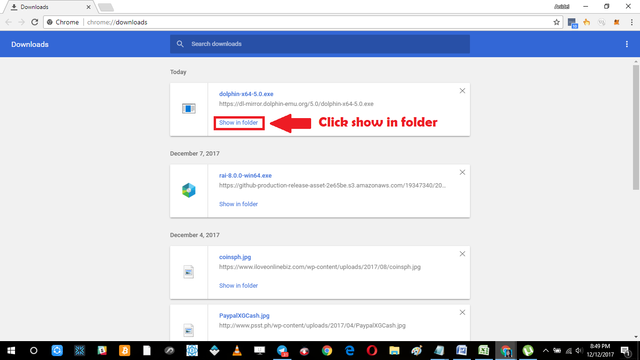
Task: Click the taskbar clock showing 8:49 PM
Action: [600, 351]
